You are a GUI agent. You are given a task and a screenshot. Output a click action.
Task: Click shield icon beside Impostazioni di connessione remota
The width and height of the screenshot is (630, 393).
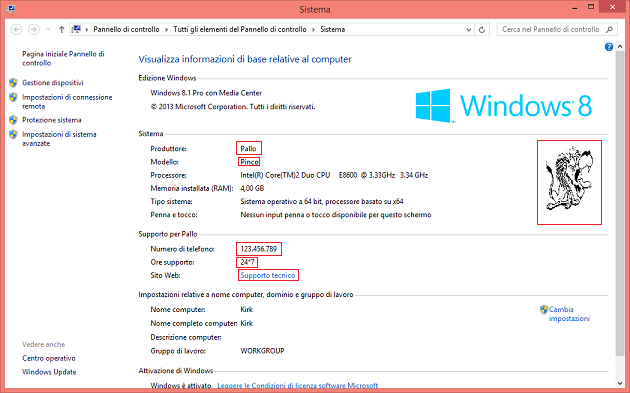pos(13,97)
